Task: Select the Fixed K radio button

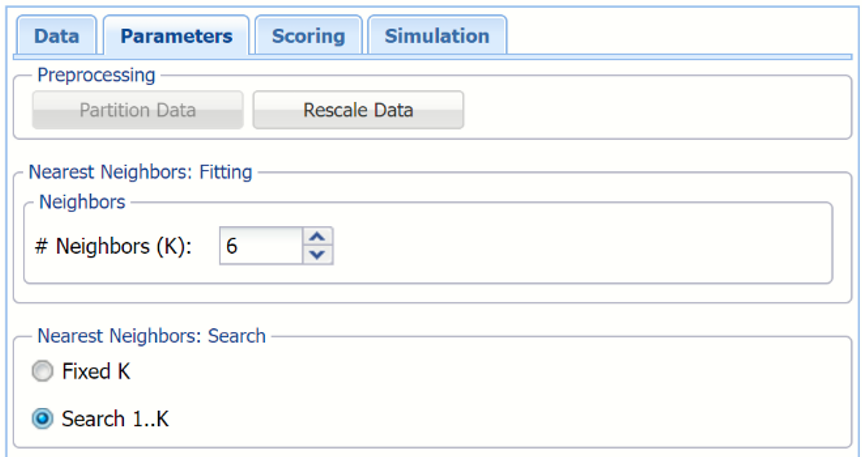Action: (42, 372)
